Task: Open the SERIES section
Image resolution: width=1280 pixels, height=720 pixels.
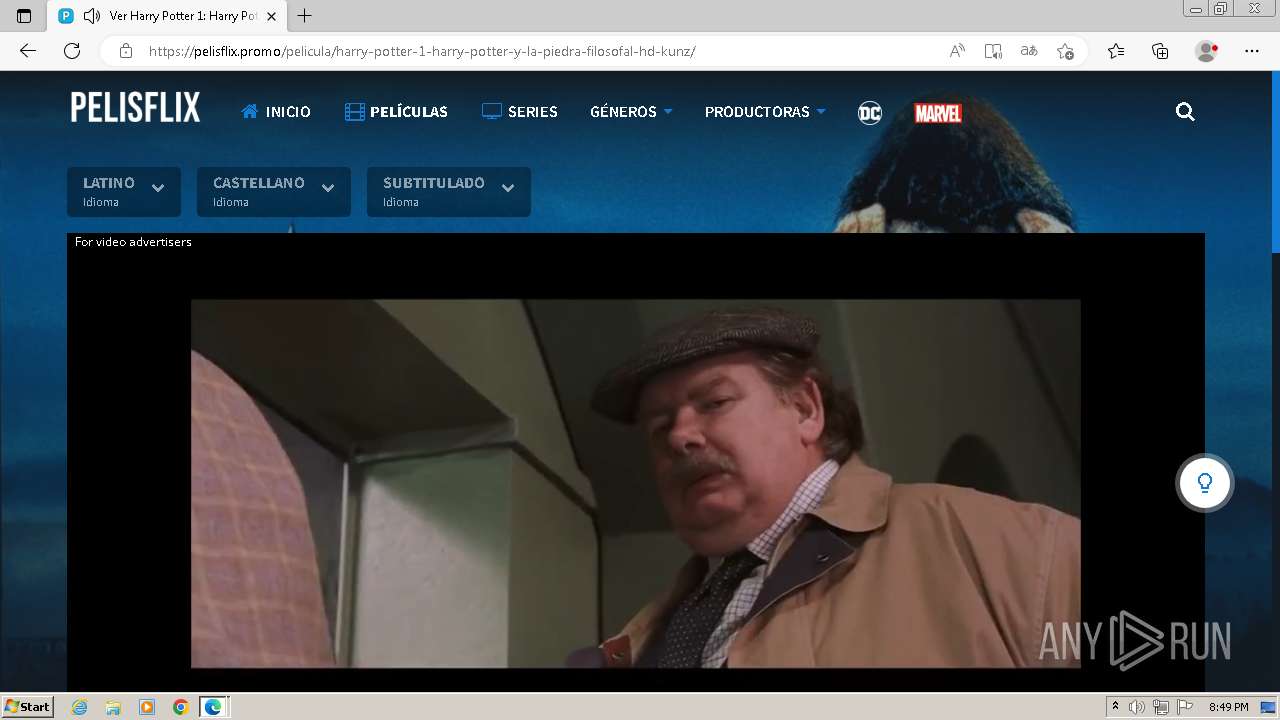Action: point(519,112)
